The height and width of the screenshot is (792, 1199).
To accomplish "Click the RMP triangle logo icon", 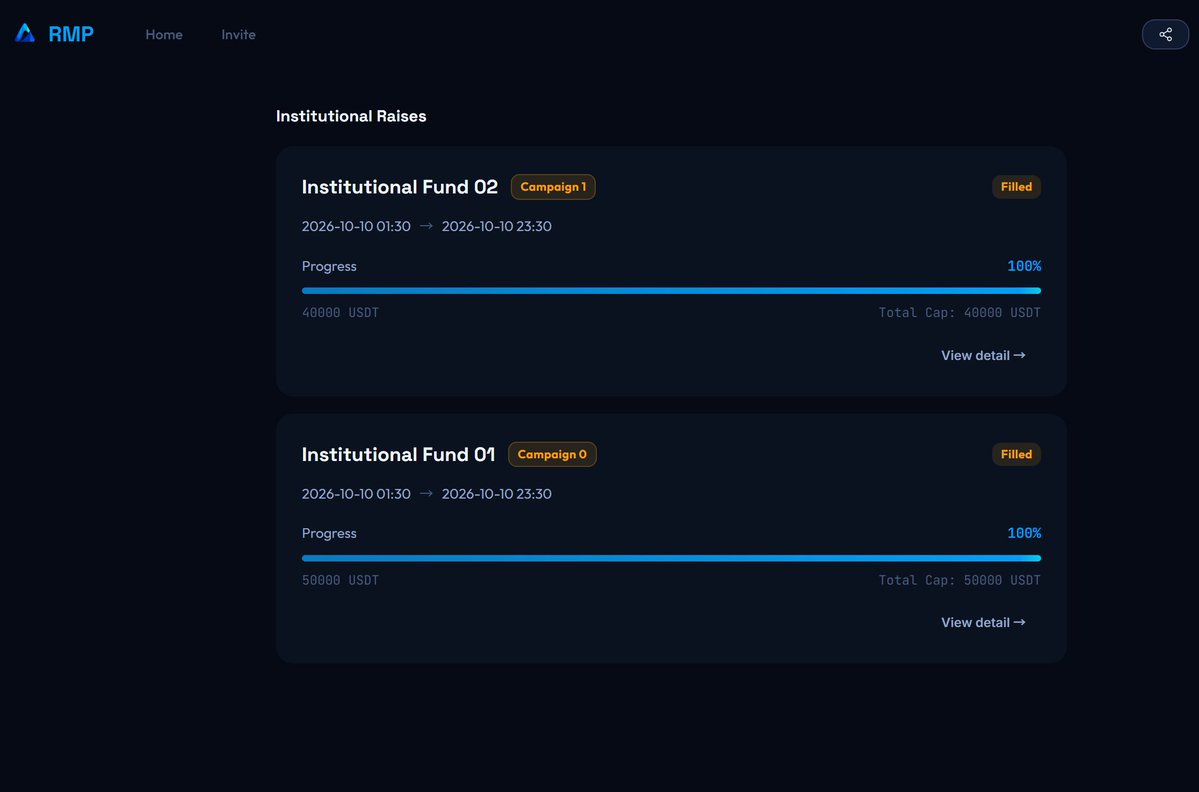I will [25, 33].
